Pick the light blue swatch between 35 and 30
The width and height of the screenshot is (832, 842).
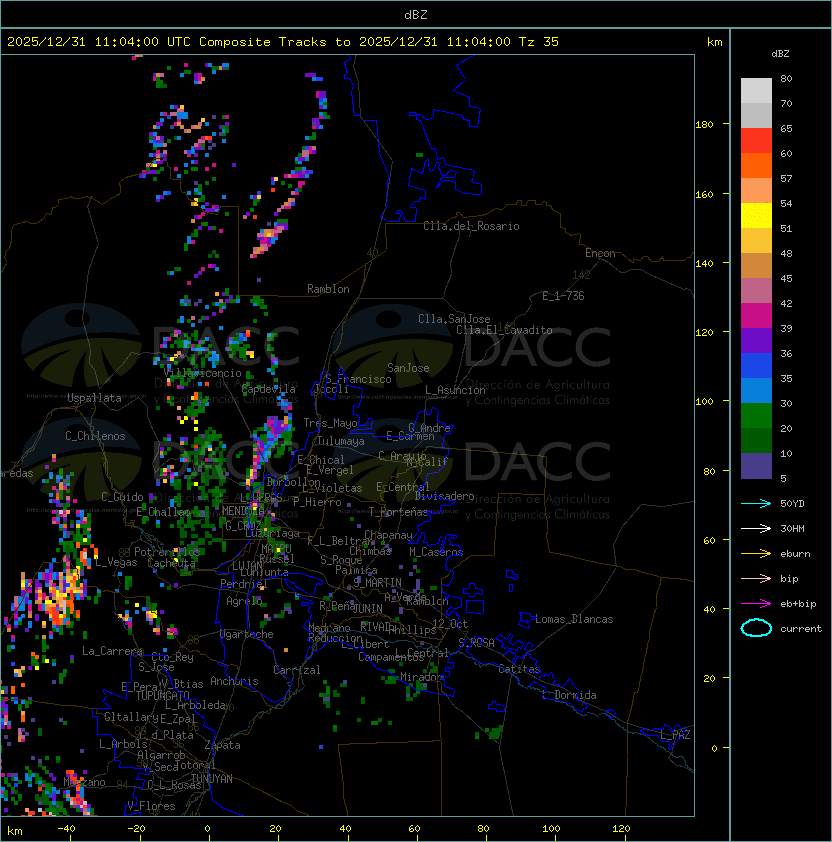coord(756,390)
